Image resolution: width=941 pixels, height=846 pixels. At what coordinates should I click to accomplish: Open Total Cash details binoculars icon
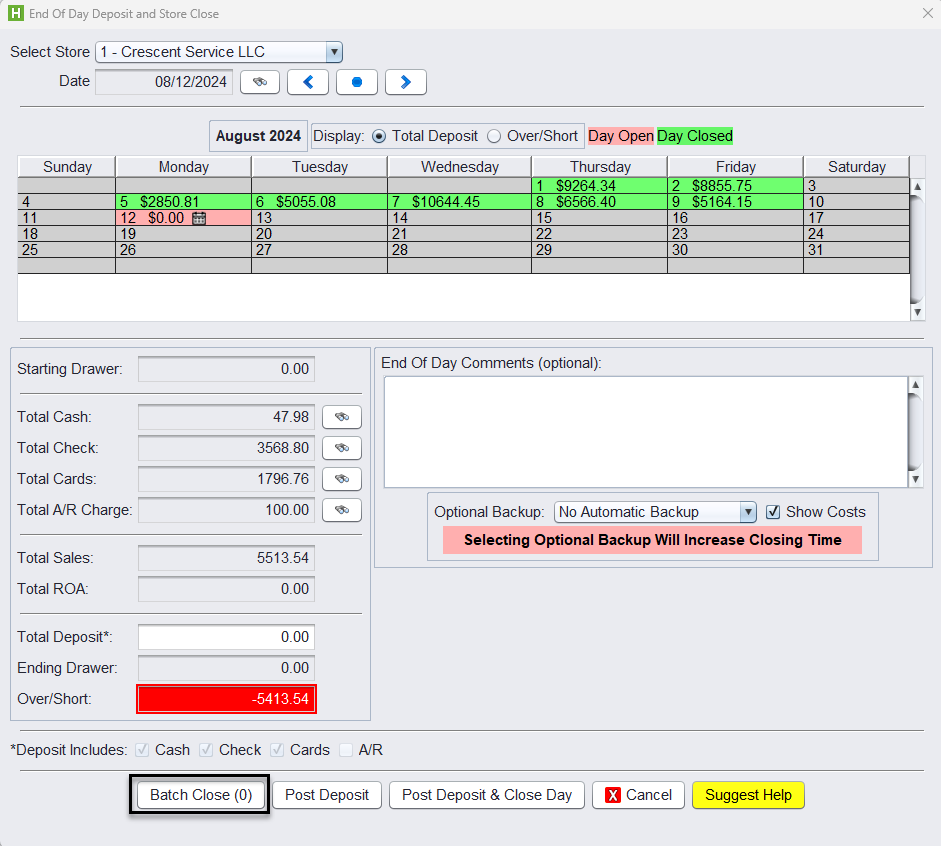(x=342, y=417)
